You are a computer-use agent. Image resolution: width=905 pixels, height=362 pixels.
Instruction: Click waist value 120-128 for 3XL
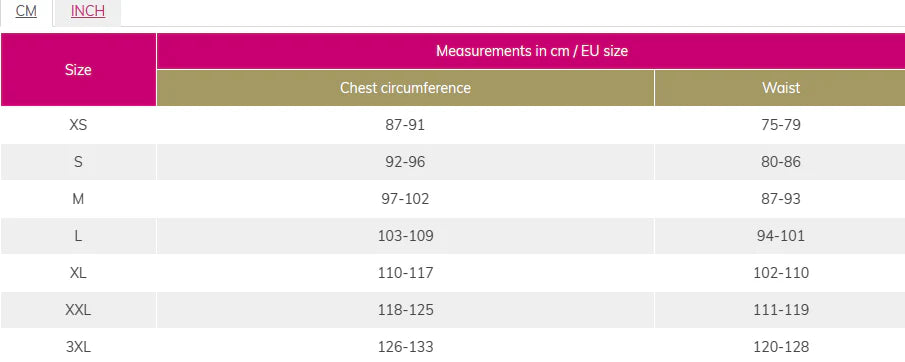(x=781, y=346)
